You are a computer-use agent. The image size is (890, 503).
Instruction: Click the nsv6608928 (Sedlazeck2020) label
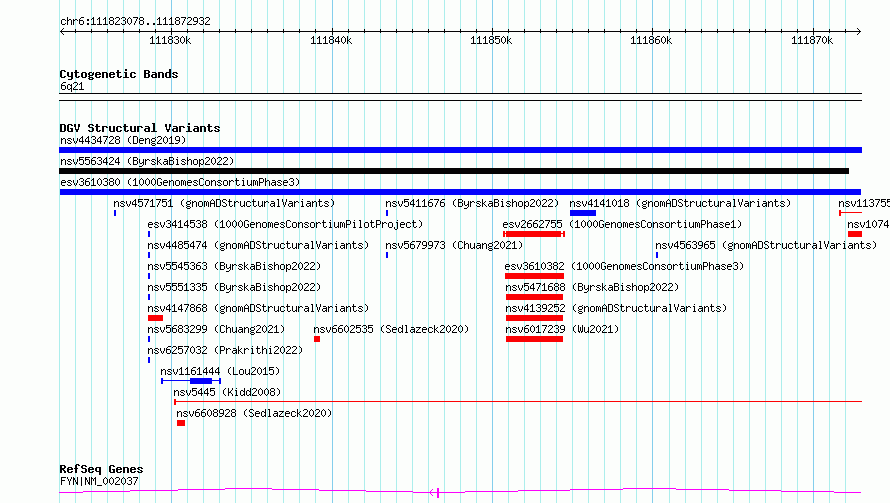click(x=254, y=413)
